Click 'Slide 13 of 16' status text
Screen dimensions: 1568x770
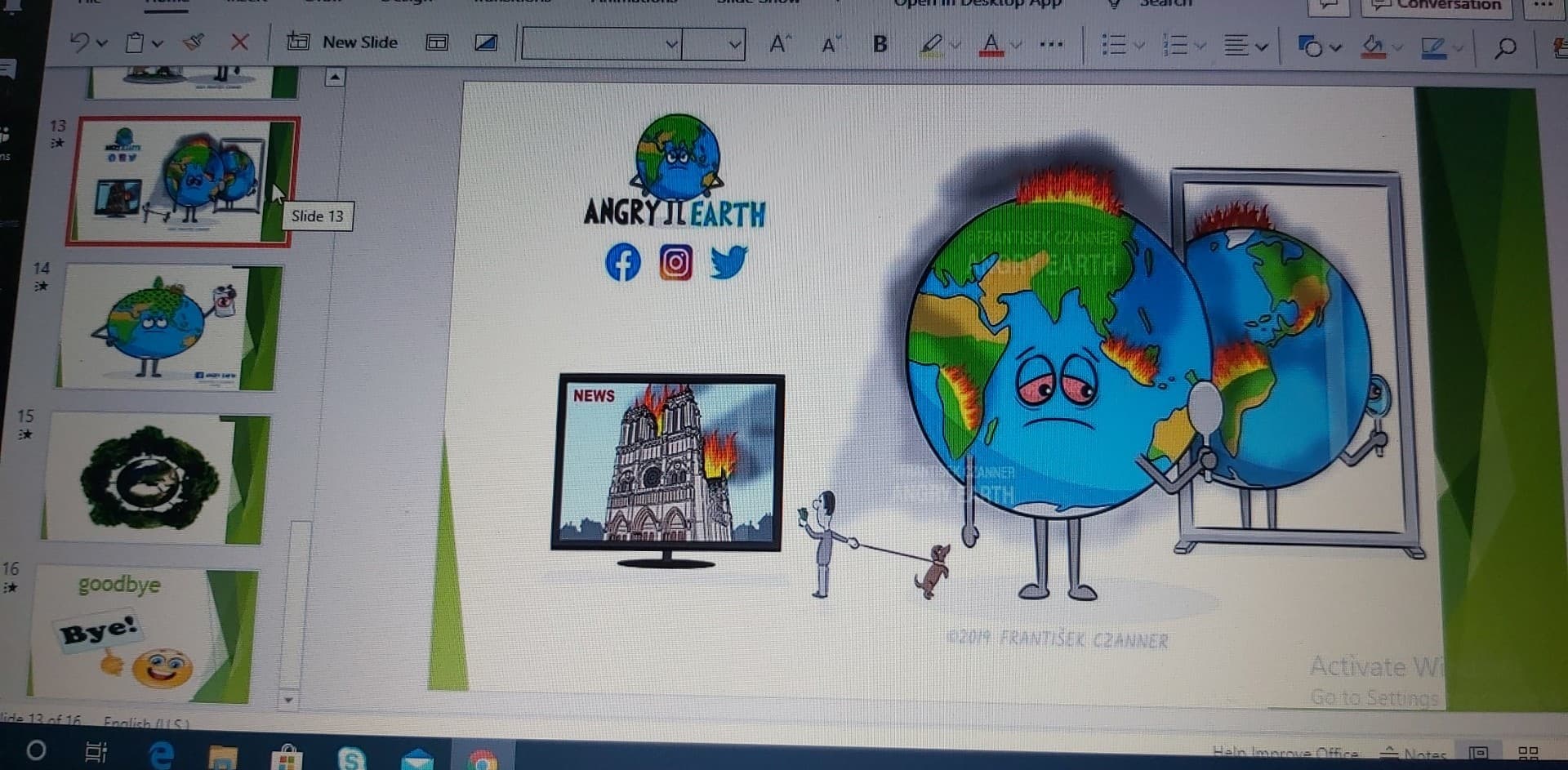[41, 719]
